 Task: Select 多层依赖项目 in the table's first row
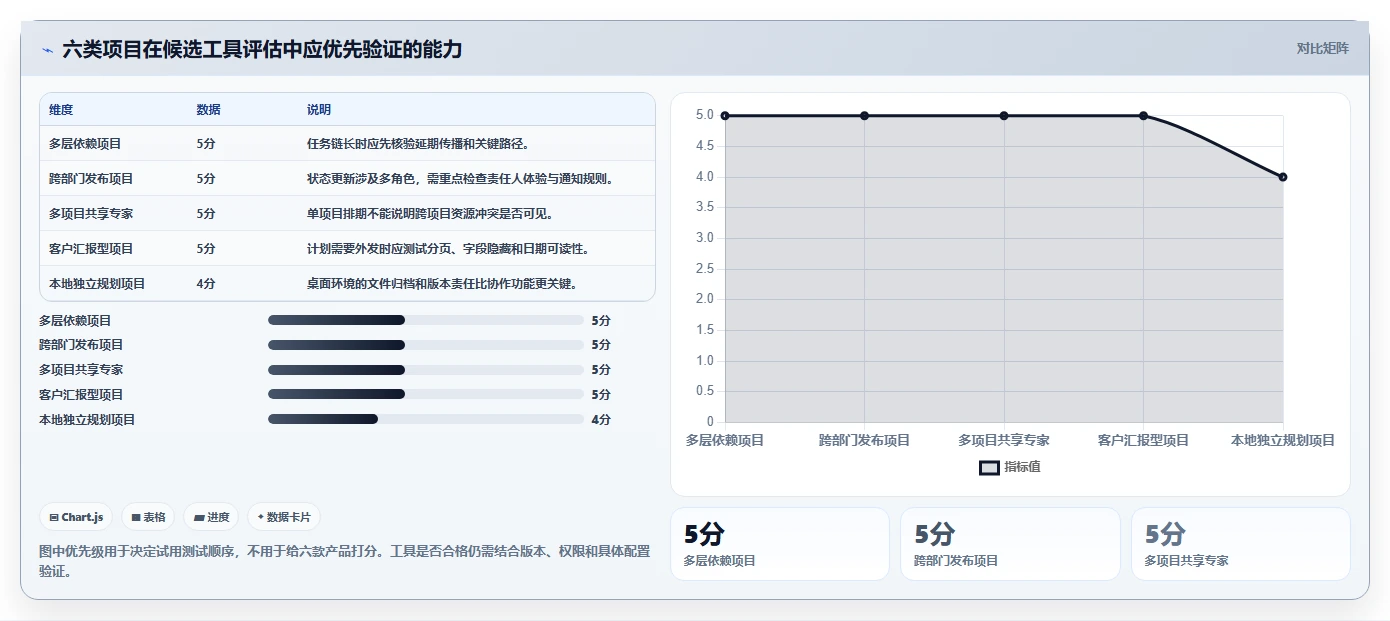pyautogui.click(x=85, y=144)
